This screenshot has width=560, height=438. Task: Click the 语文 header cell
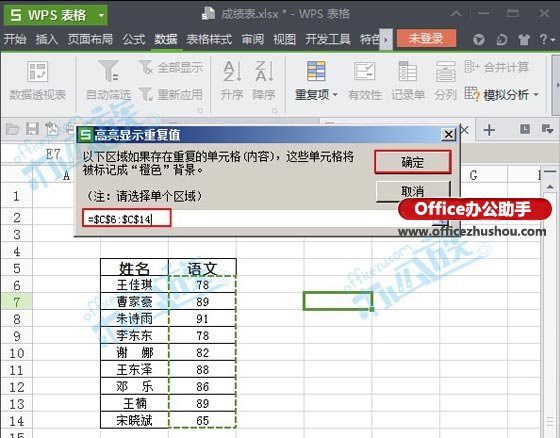click(x=202, y=268)
